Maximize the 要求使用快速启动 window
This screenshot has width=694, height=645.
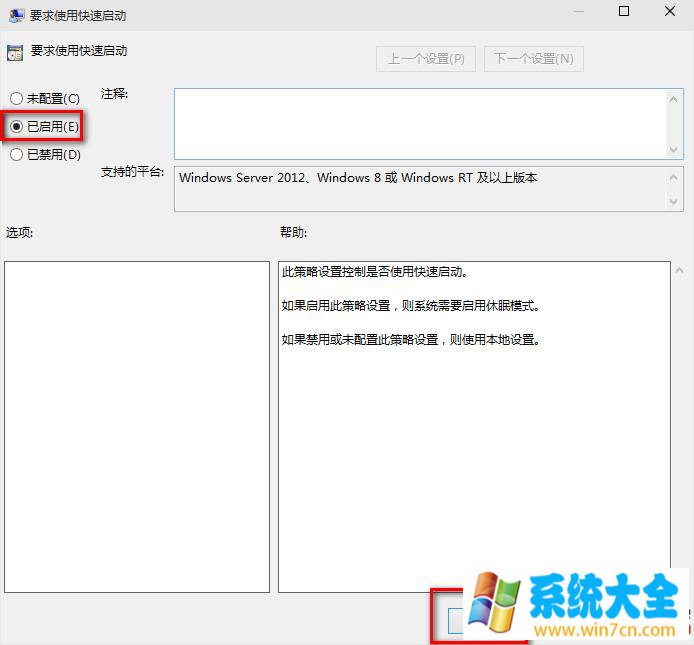624,11
